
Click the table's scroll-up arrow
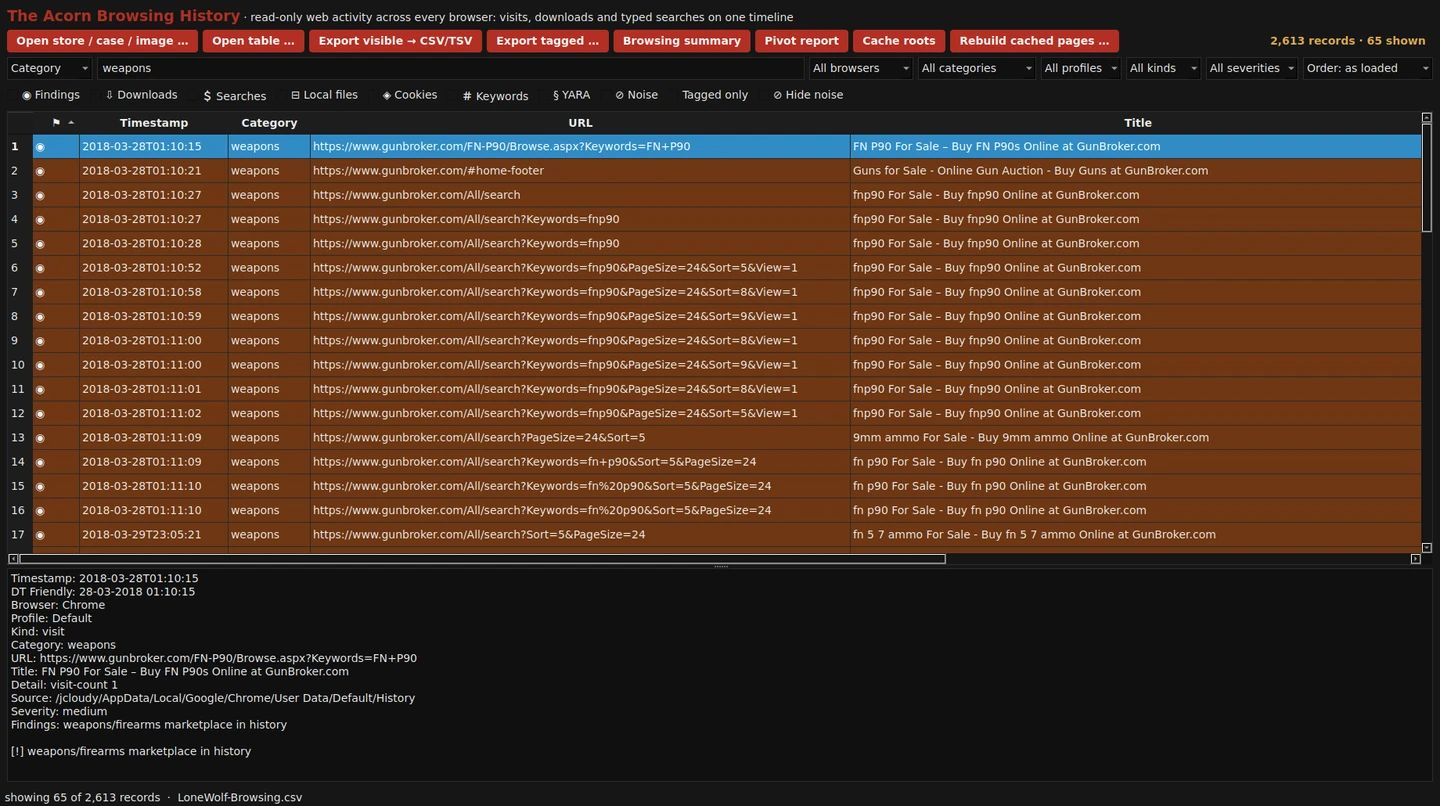point(1427,118)
